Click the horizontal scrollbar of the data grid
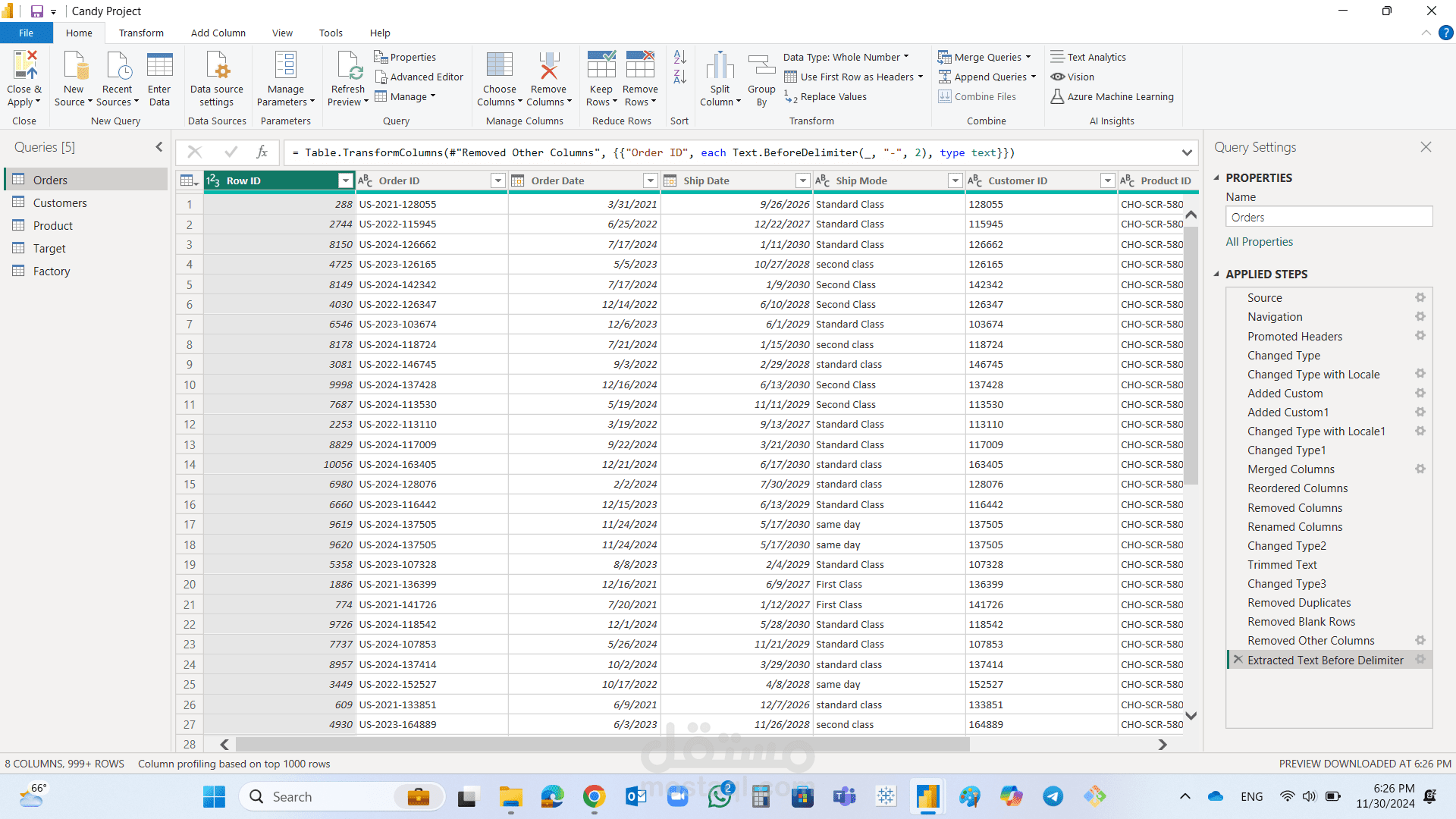The image size is (1456, 819). tap(602, 745)
